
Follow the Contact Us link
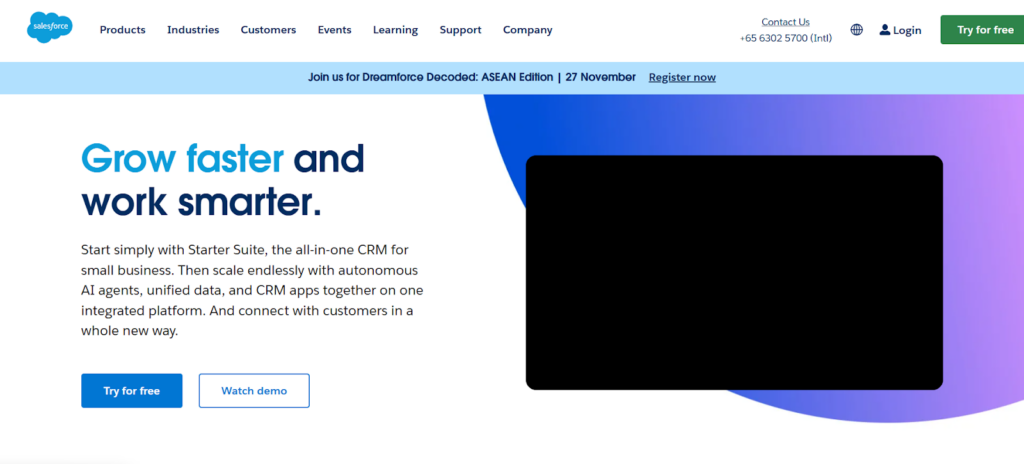tap(785, 22)
